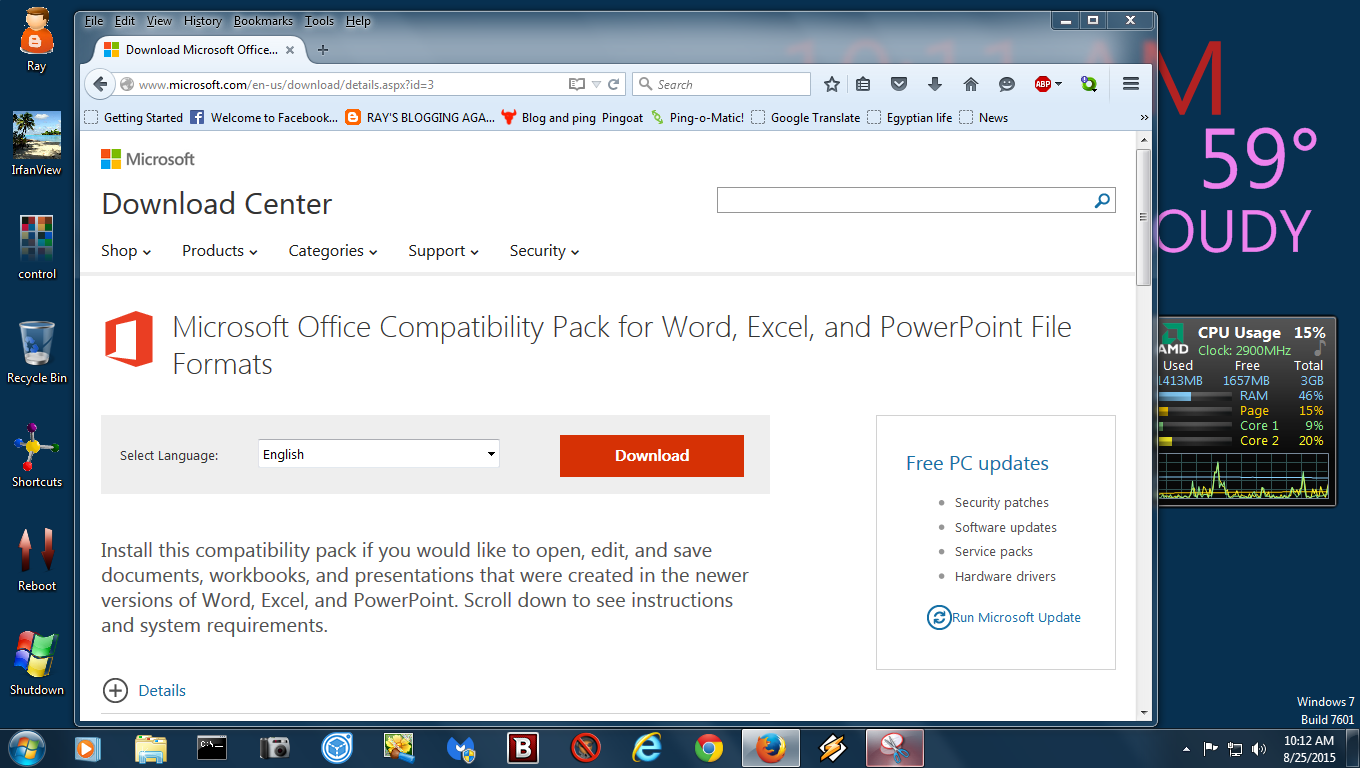The width and height of the screenshot is (1360, 768).
Task: Open the Select Language combo box
Action: coord(378,454)
